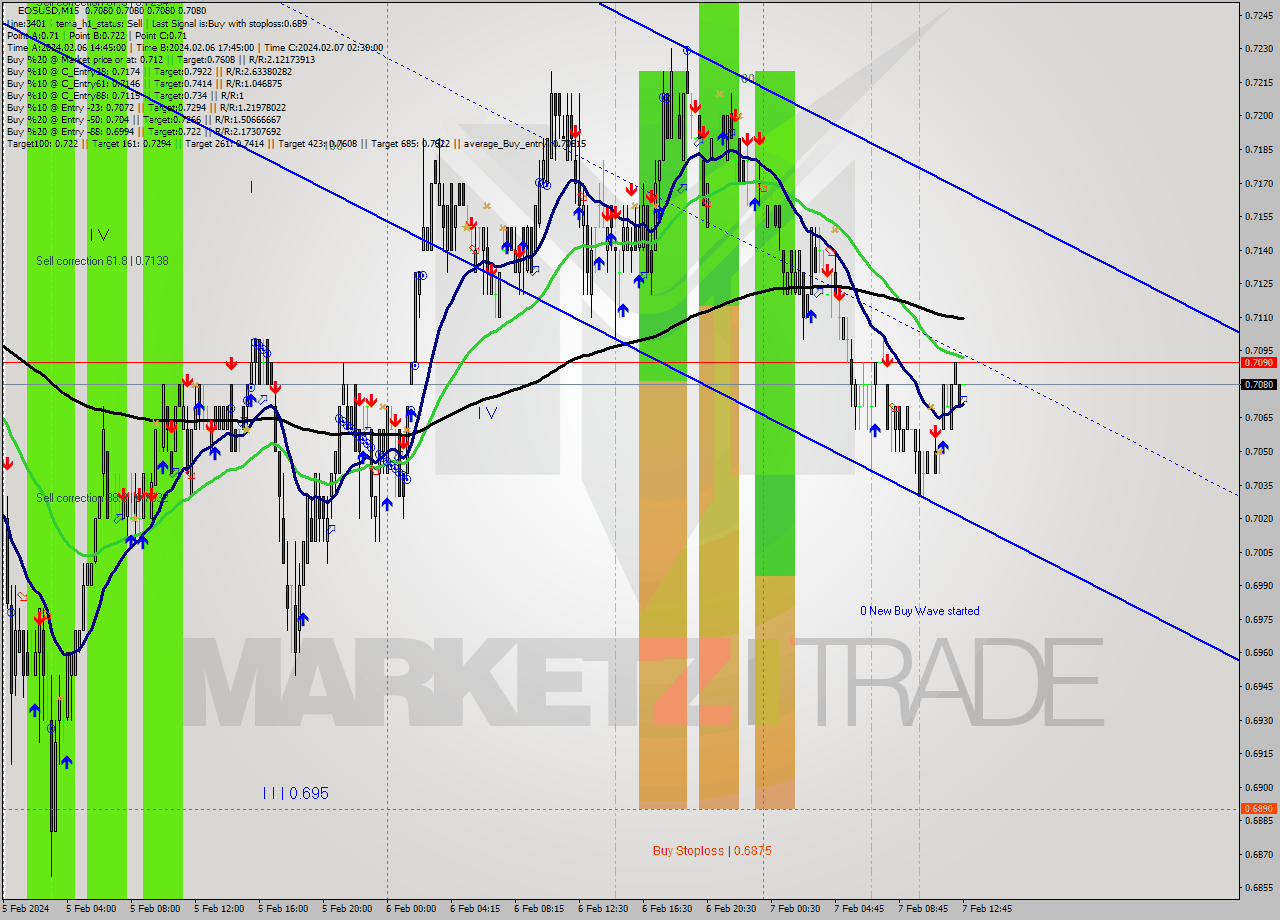Click the 'I I I 0.695' wave label

295,793
